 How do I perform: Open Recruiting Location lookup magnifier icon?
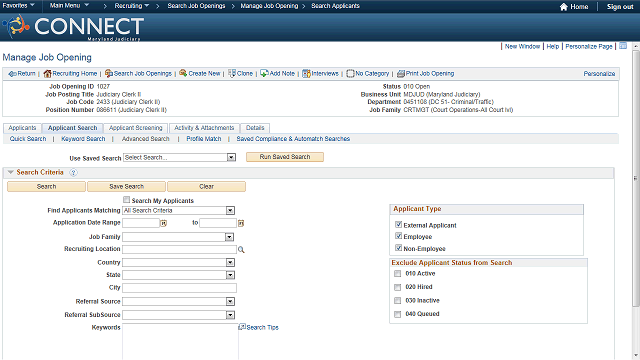[241, 250]
